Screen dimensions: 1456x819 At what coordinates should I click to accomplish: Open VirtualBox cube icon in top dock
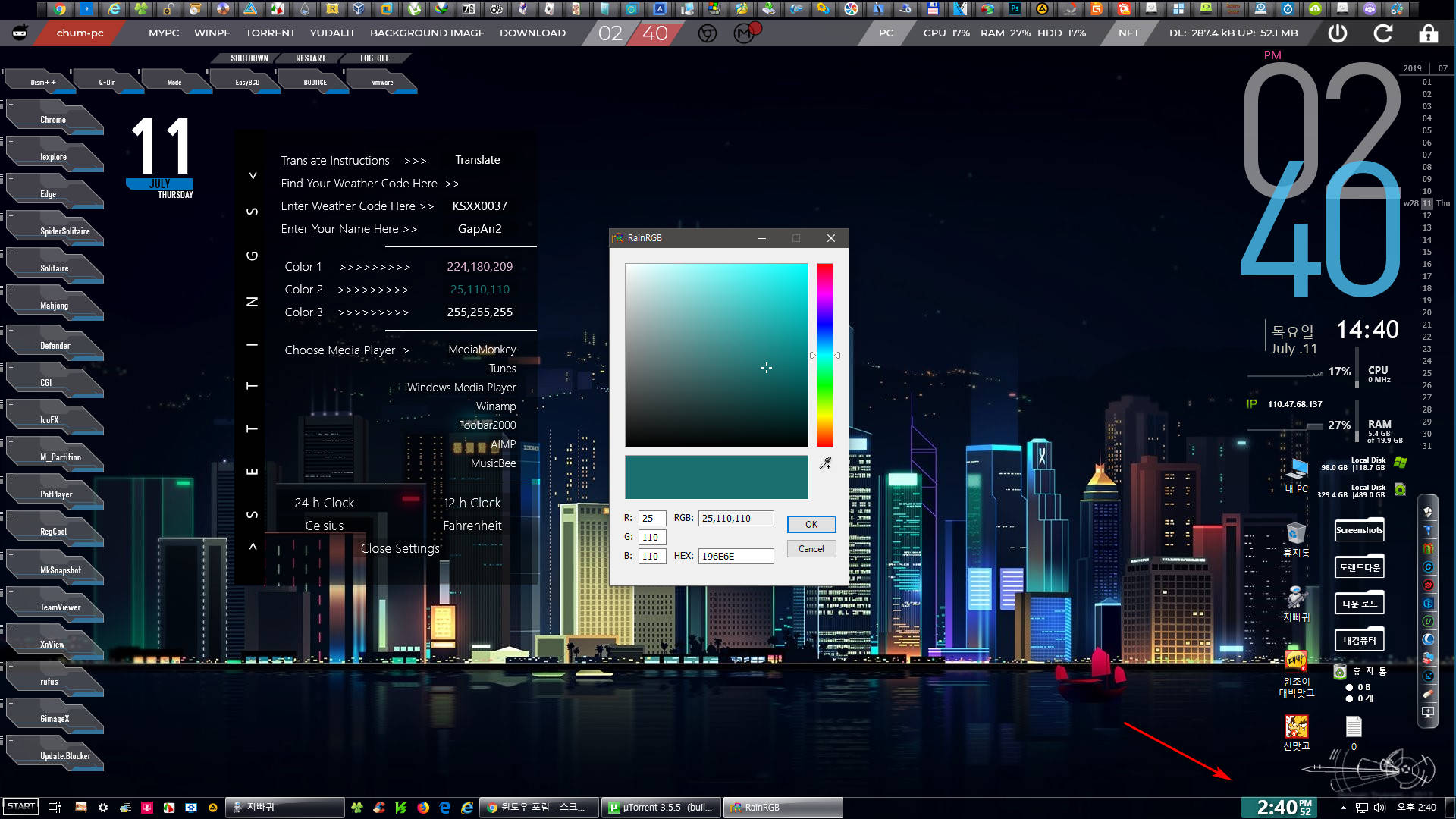[359, 9]
